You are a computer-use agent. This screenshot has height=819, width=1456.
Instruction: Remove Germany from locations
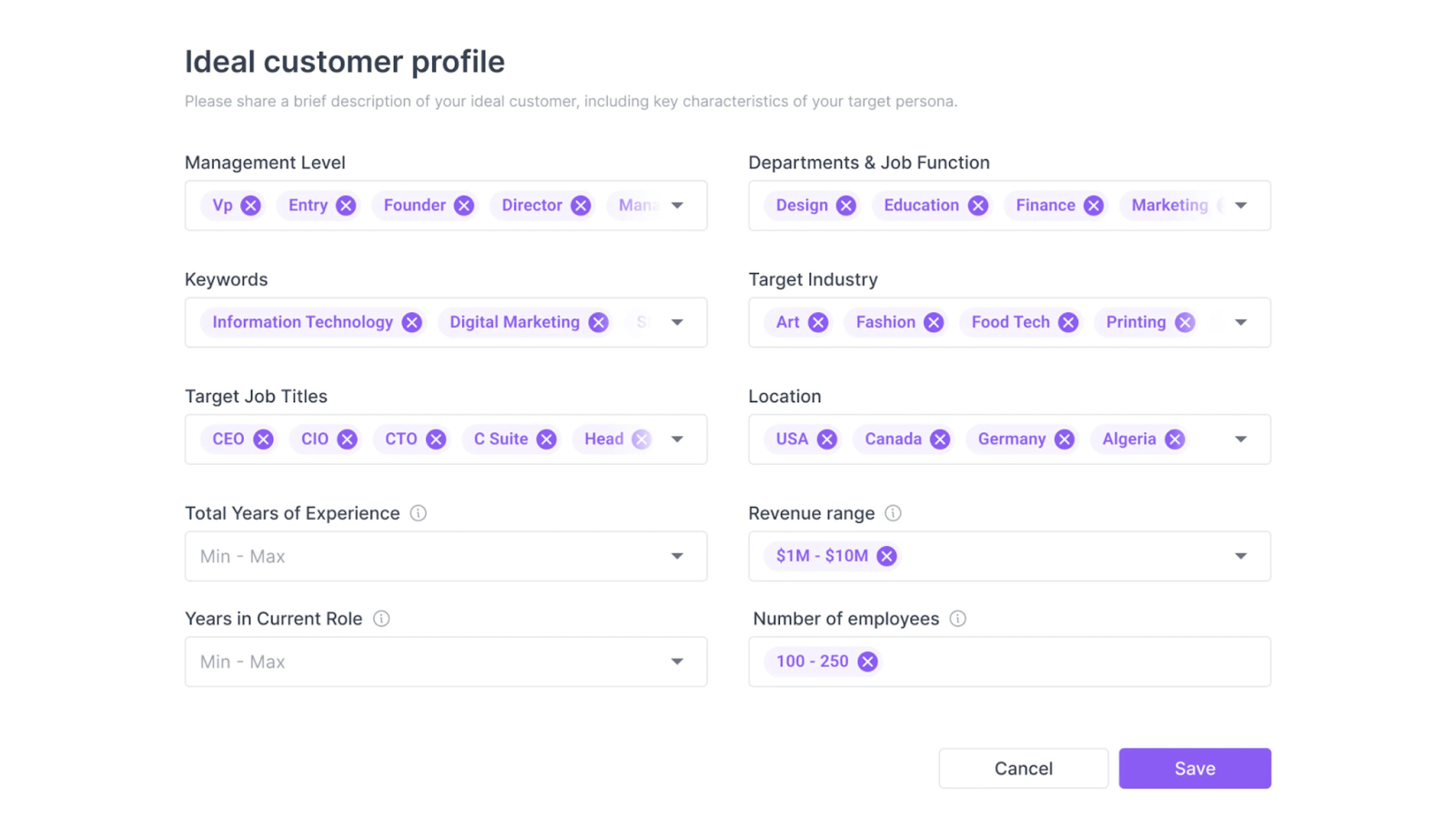click(1065, 440)
